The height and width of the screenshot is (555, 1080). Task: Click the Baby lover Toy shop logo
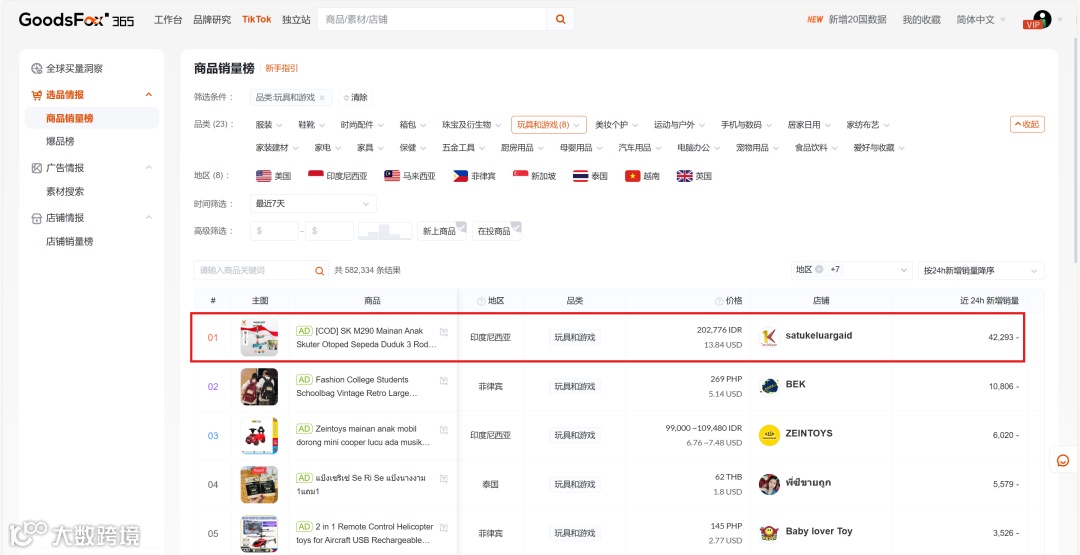tap(769, 533)
